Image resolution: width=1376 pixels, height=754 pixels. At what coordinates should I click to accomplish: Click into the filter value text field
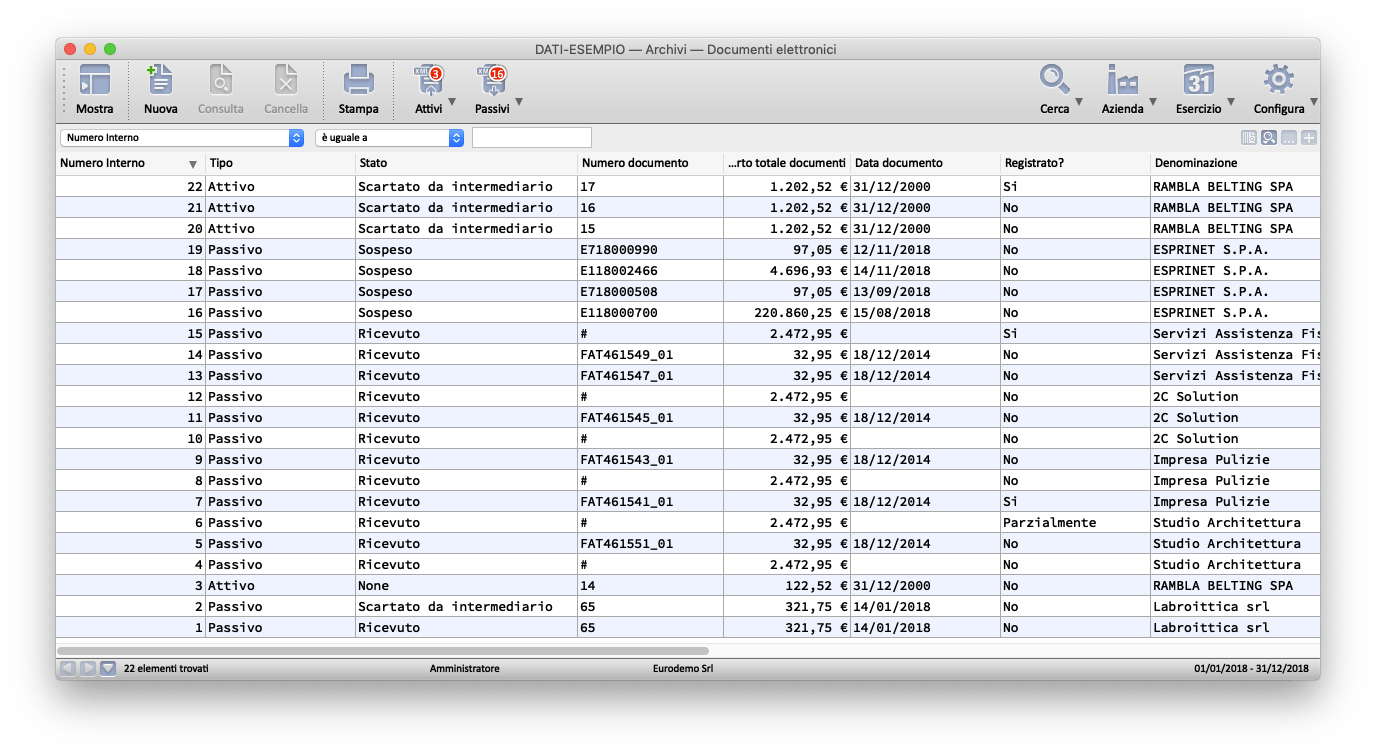click(x=531, y=138)
